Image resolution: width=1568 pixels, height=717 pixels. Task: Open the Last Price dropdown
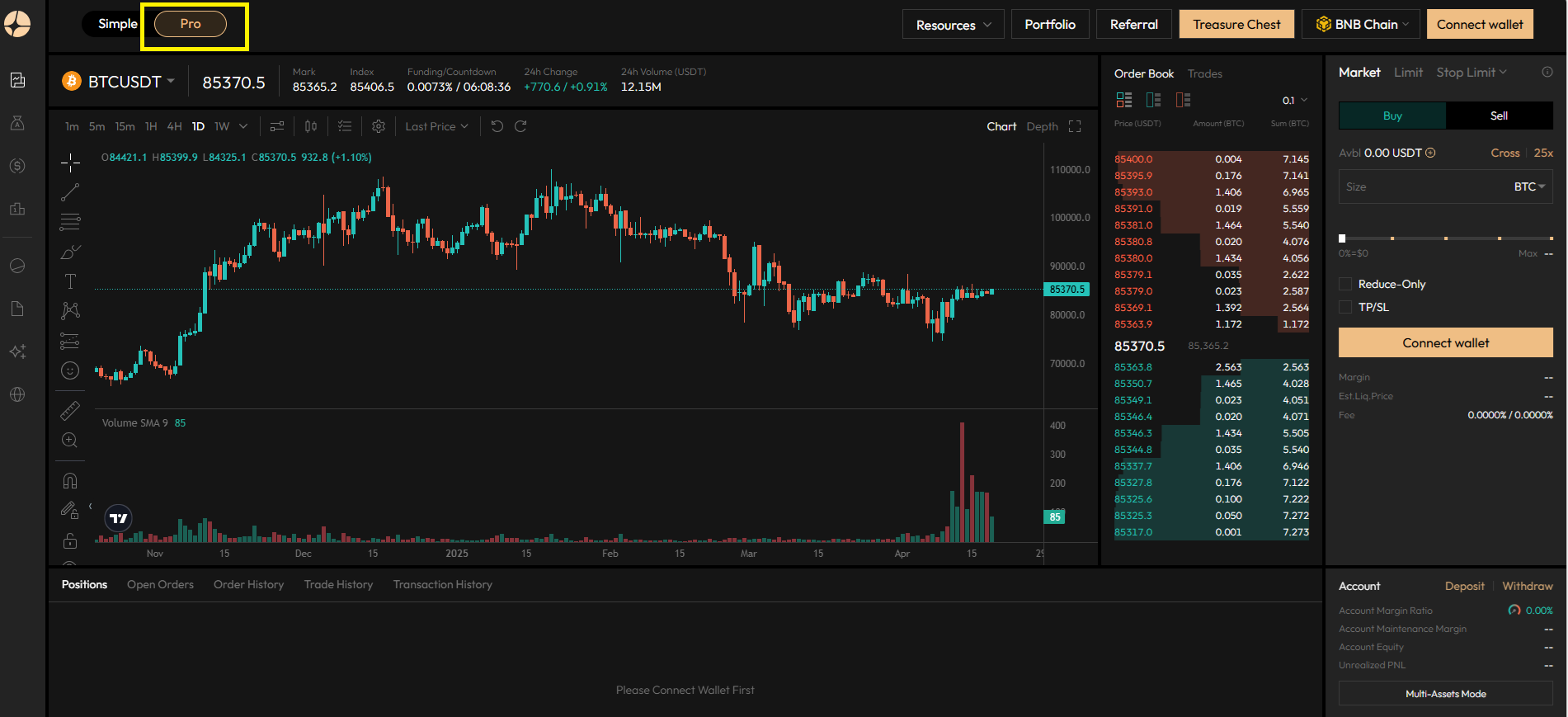436,126
